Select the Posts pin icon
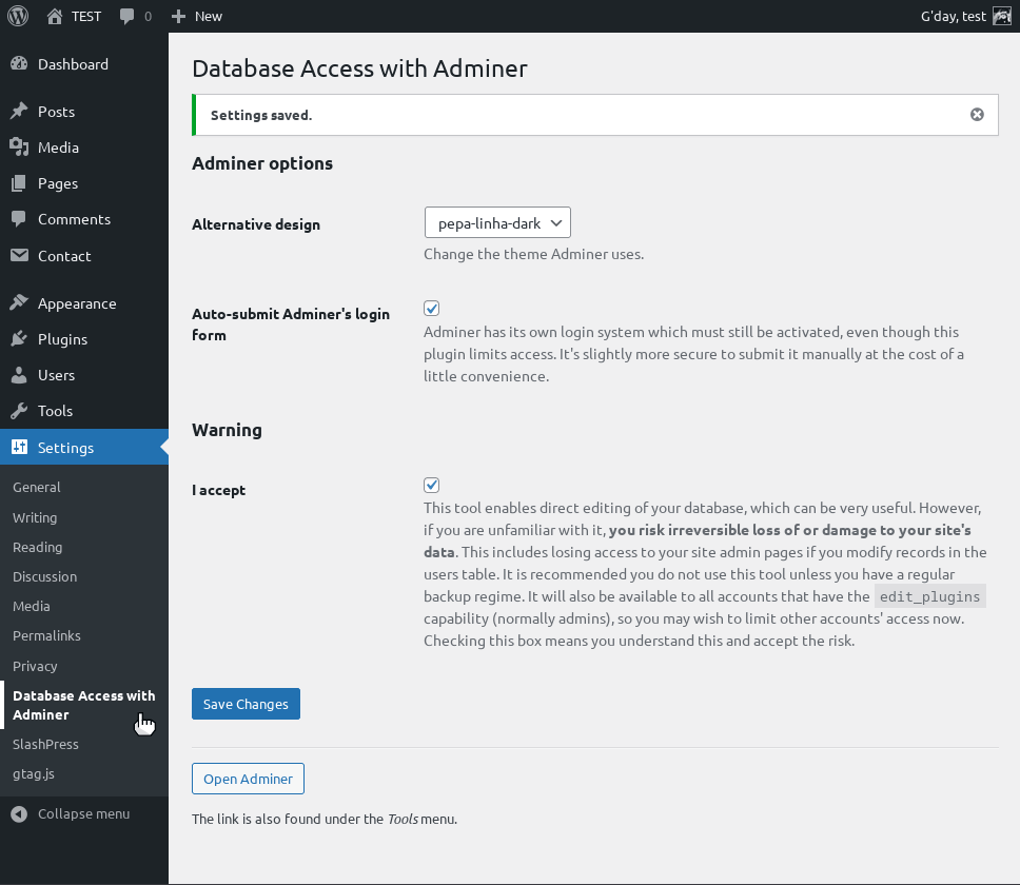Image resolution: width=1020 pixels, height=885 pixels. click(x=20, y=111)
